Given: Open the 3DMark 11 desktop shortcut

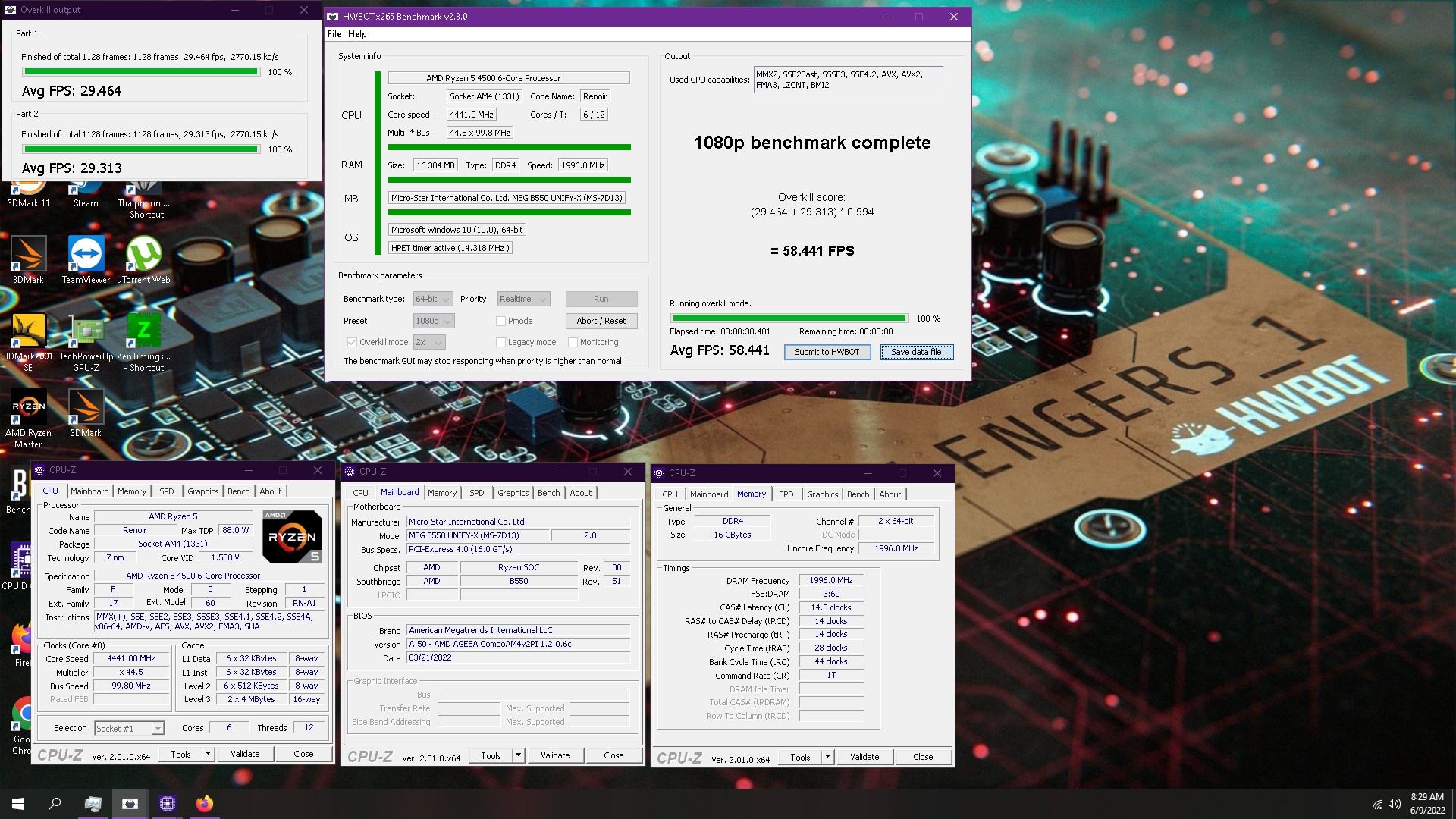Looking at the screenshot, I should 29,193.
